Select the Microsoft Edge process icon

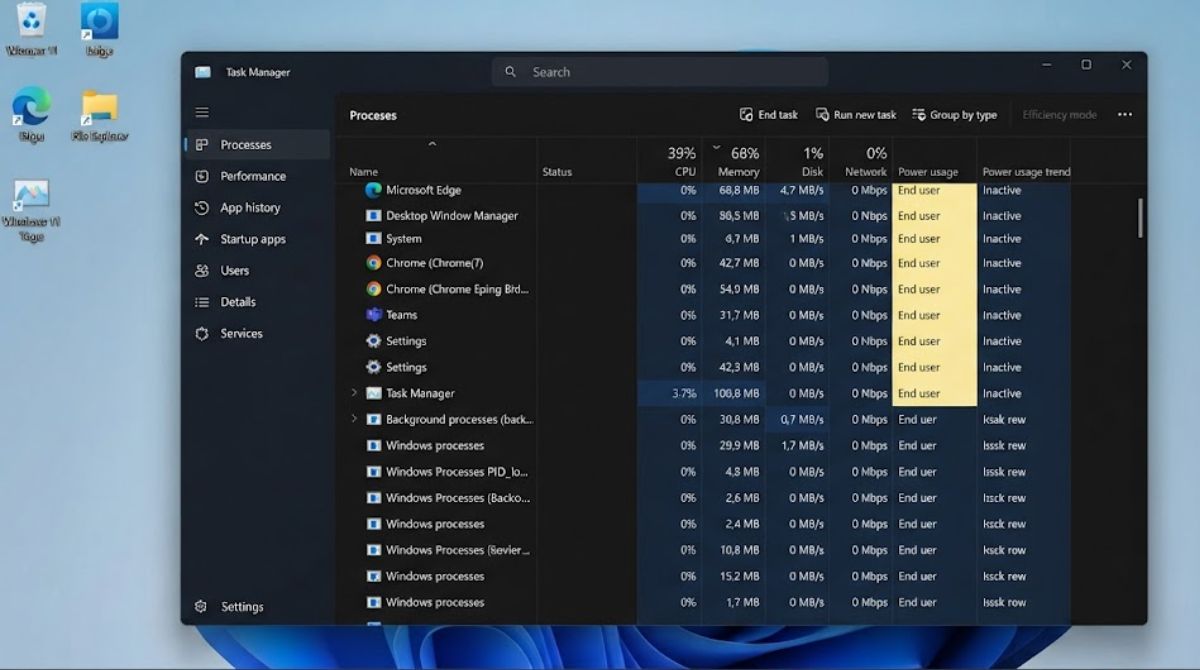373,190
